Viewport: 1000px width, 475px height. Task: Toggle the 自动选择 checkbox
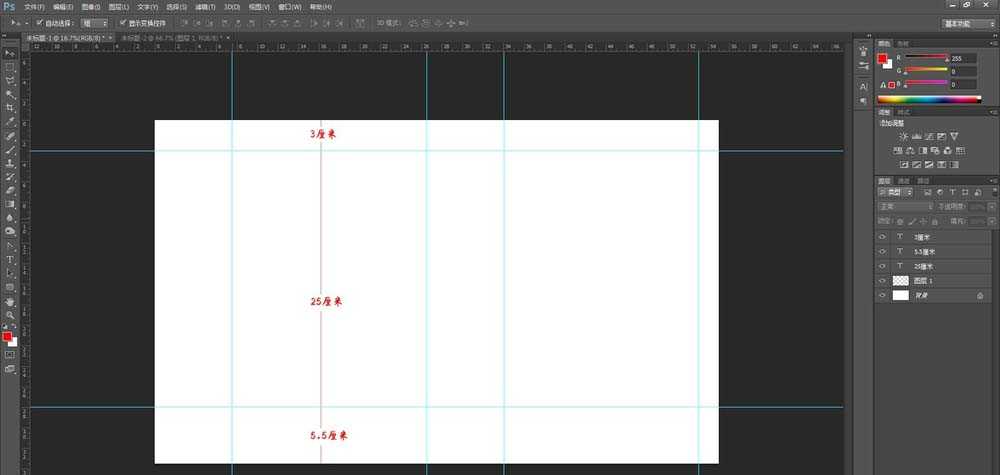39,22
